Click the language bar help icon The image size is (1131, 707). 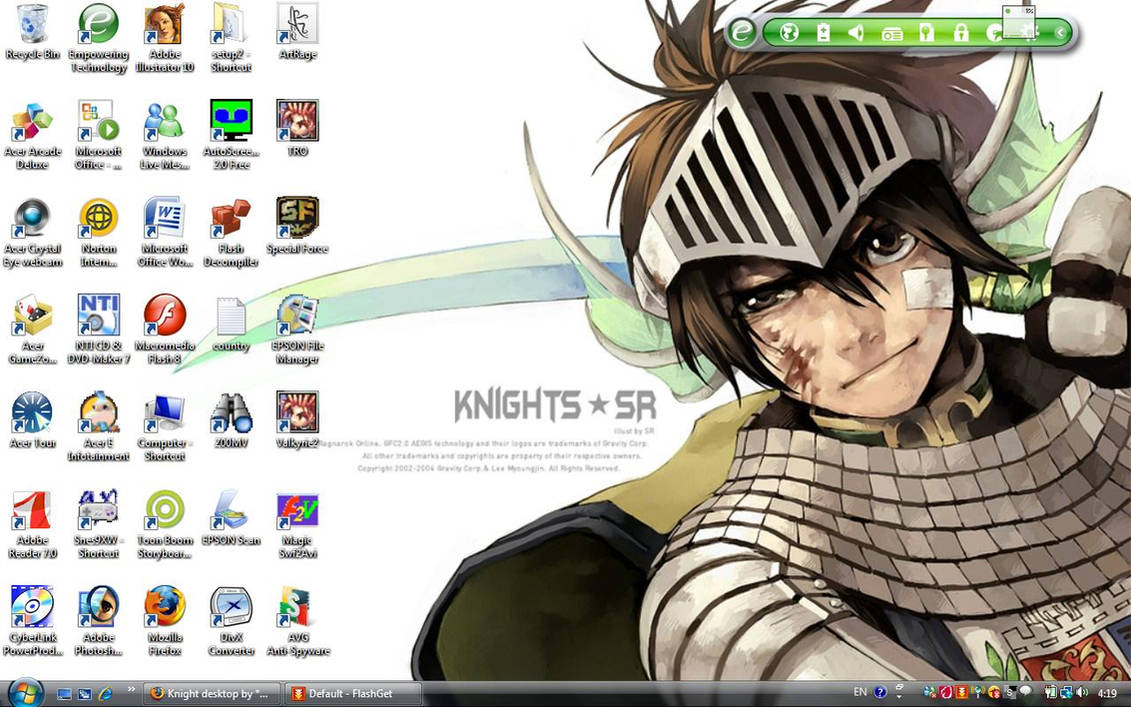(x=880, y=693)
